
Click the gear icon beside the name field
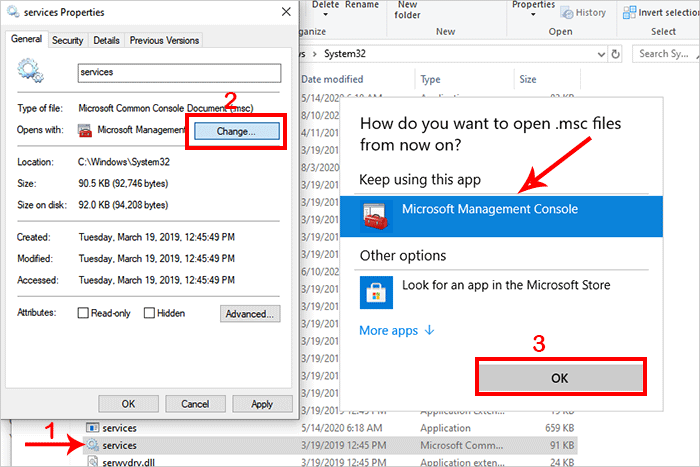30,71
